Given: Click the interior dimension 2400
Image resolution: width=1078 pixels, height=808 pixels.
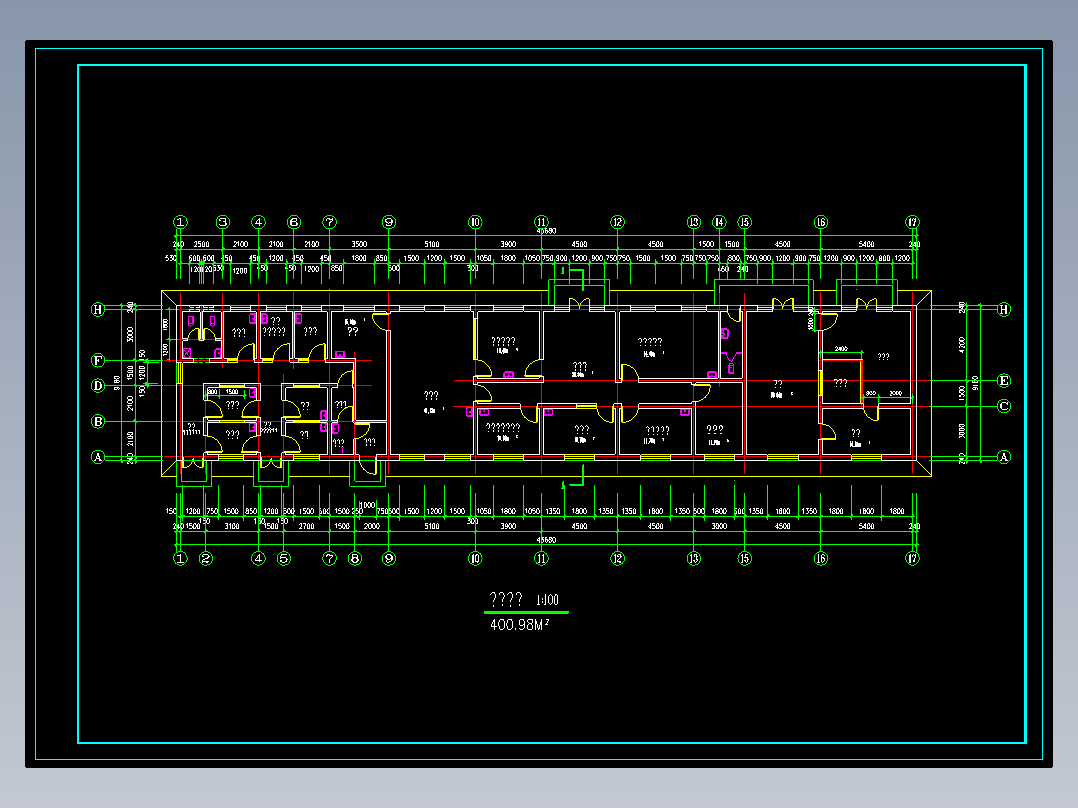Looking at the screenshot, I should tap(841, 349).
